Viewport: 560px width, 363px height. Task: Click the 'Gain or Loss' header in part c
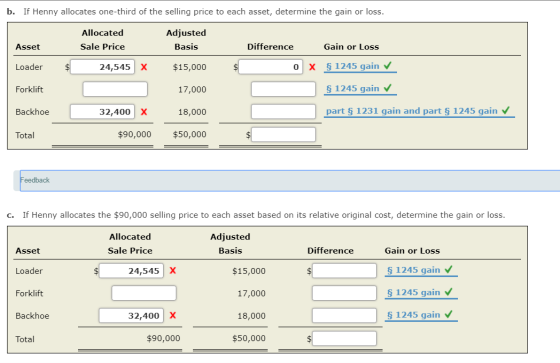(x=412, y=251)
